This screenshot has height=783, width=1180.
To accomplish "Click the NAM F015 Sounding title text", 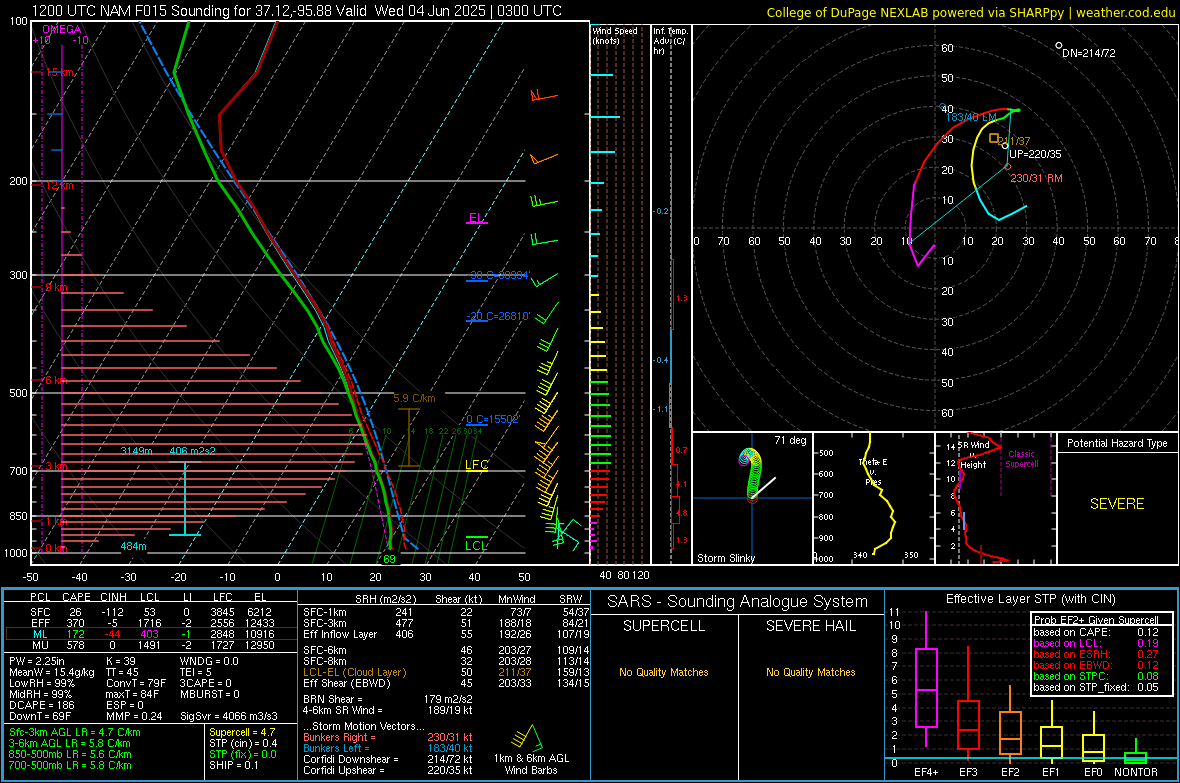I will (297, 11).
